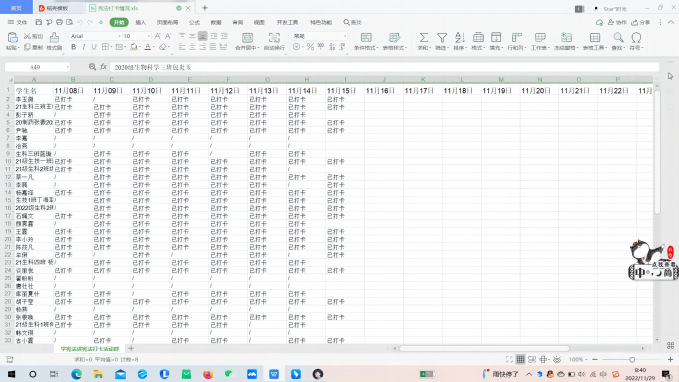Switch to the Developer Tools tab
679x382 pixels.
[x=288, y=22]
